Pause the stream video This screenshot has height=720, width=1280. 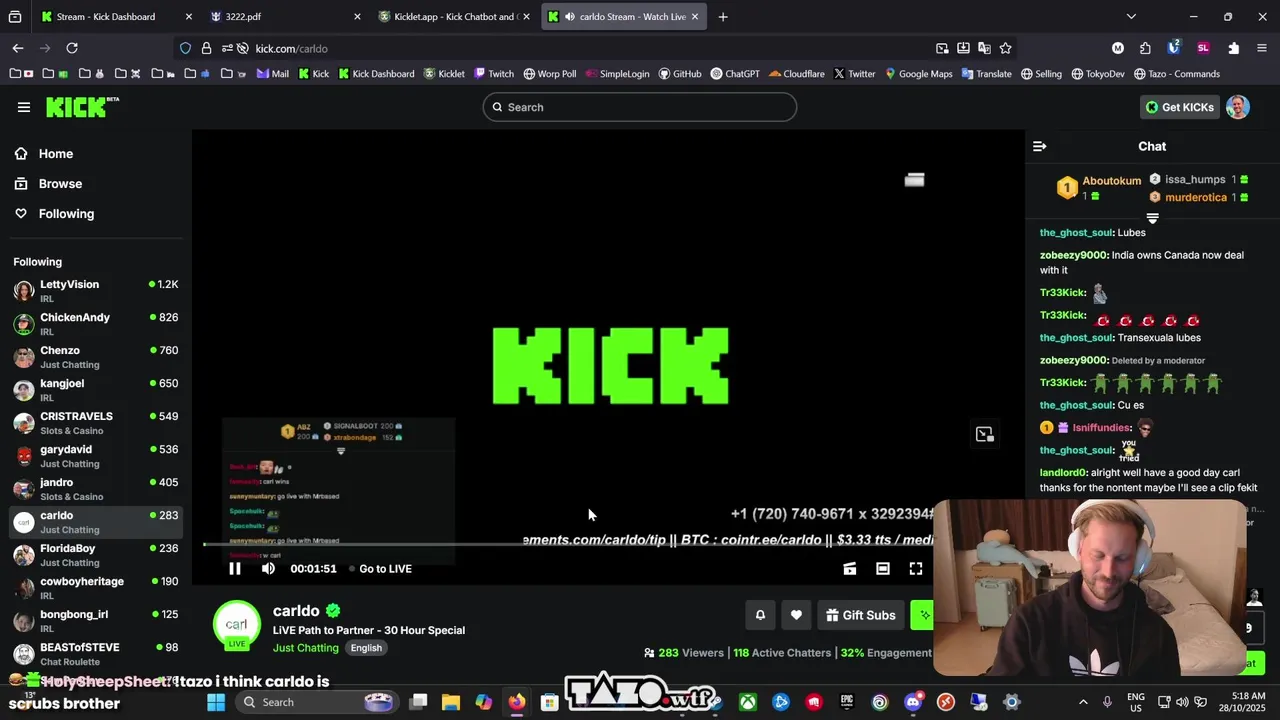pos(235,569)
